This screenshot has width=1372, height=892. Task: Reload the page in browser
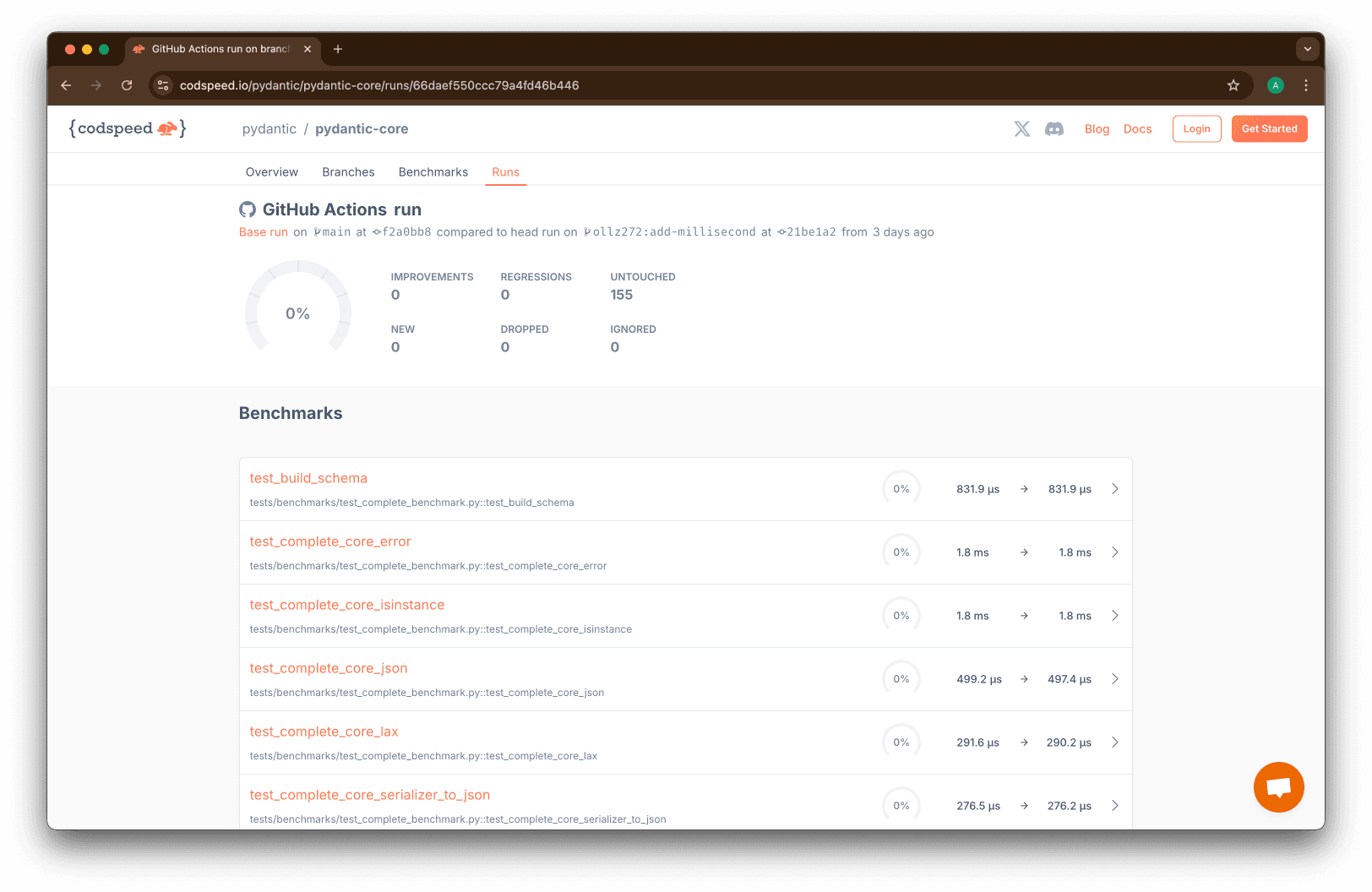coord(127,85)
